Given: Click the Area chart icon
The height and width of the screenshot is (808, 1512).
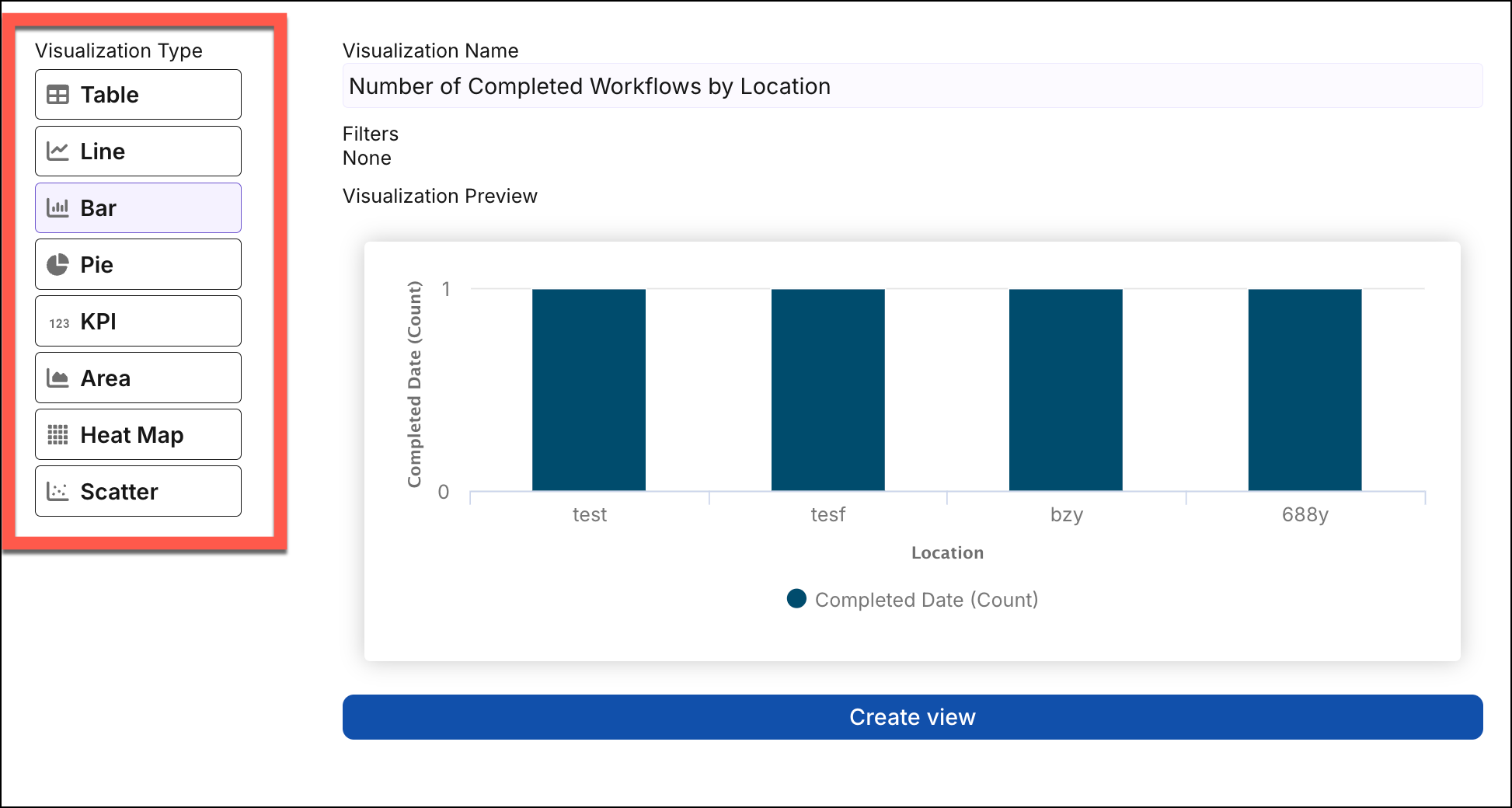Looking at the screenshot, I should pyautogui.click(x=57, y=378).
